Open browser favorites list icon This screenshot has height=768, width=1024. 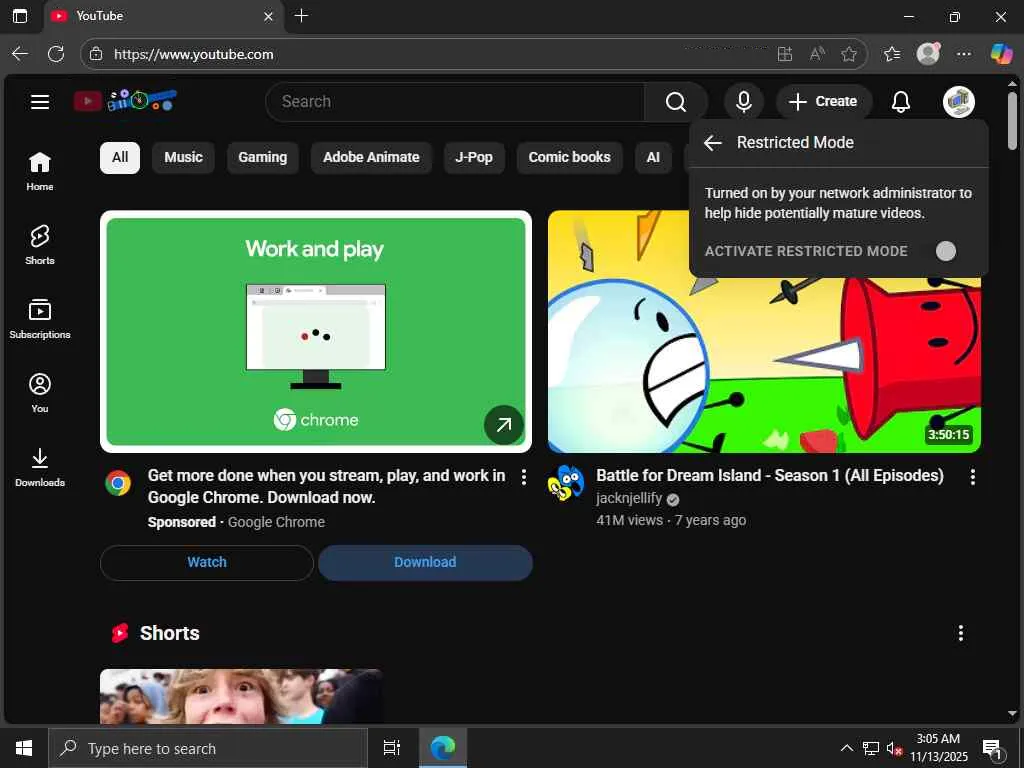click(x=891, y=54)
